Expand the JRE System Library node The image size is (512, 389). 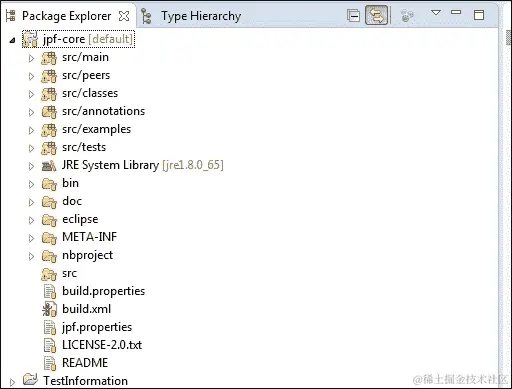tap(31, 166)
